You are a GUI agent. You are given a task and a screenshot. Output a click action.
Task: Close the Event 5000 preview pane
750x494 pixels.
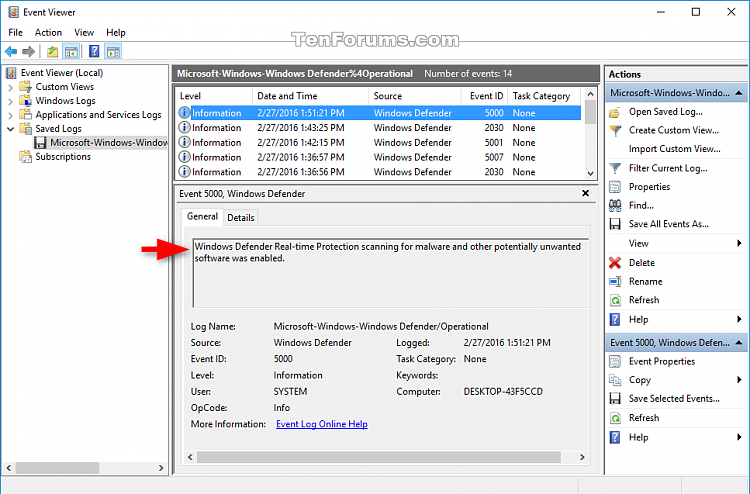pos(585,193)
